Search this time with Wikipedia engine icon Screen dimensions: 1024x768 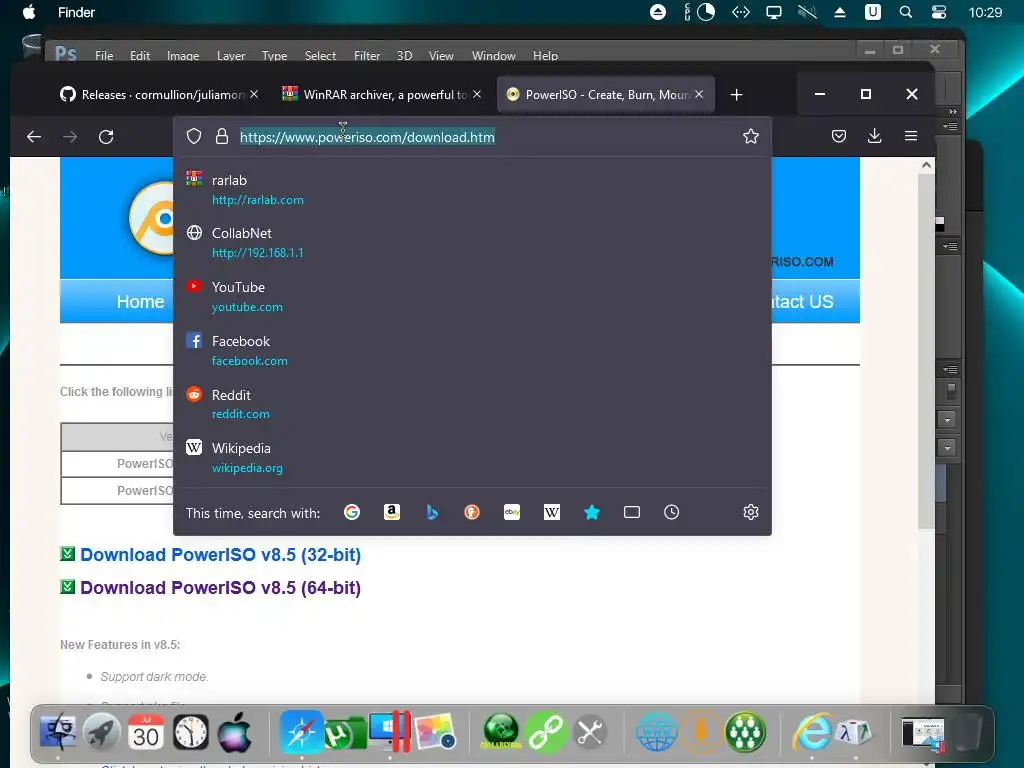tap(552, 512)
